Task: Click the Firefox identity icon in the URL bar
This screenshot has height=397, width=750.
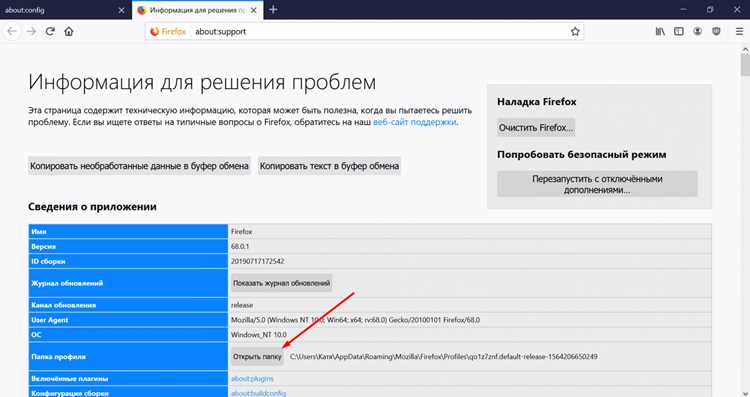Action: tap(167, 32)
